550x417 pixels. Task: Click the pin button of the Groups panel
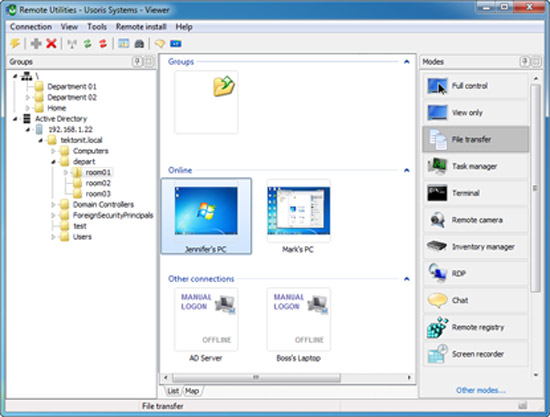pyautogui.click(x=137, y=62)
